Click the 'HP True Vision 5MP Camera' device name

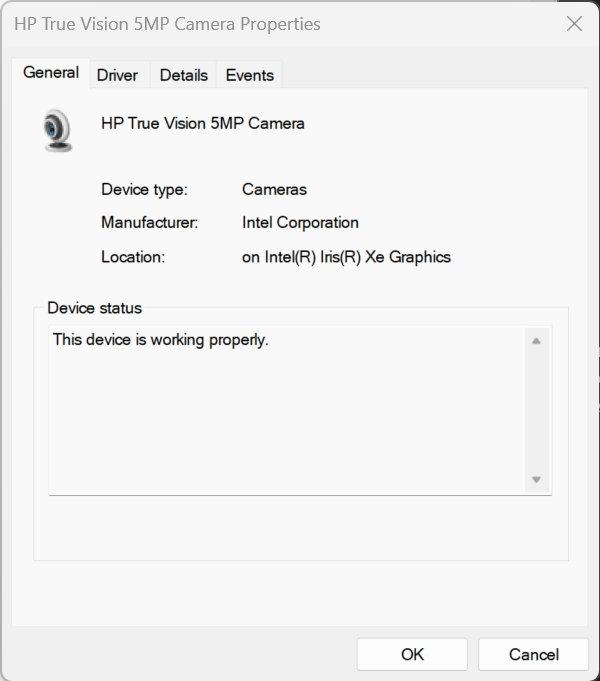(202, 123)
